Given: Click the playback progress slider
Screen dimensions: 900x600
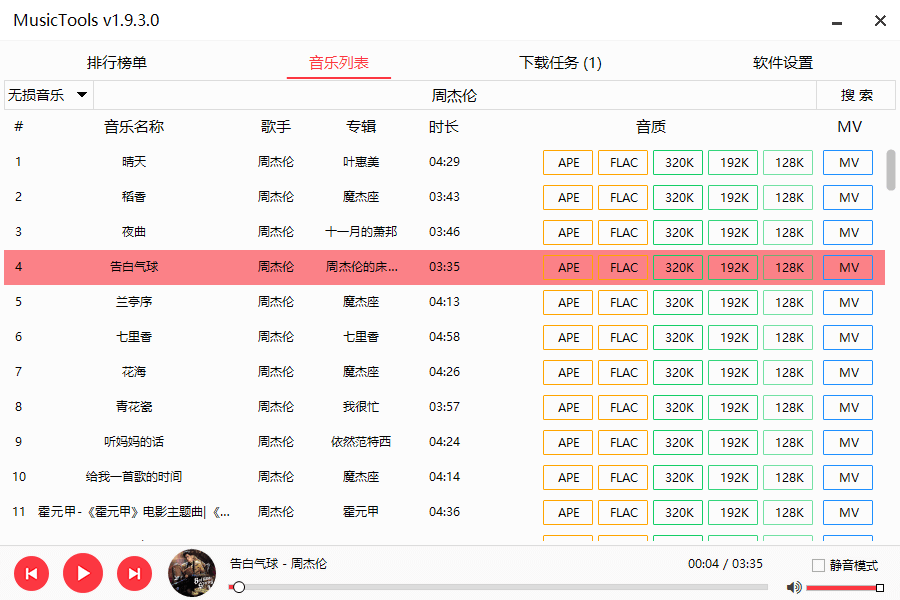Looking at the screenshot, I should [x=500, y=587].
